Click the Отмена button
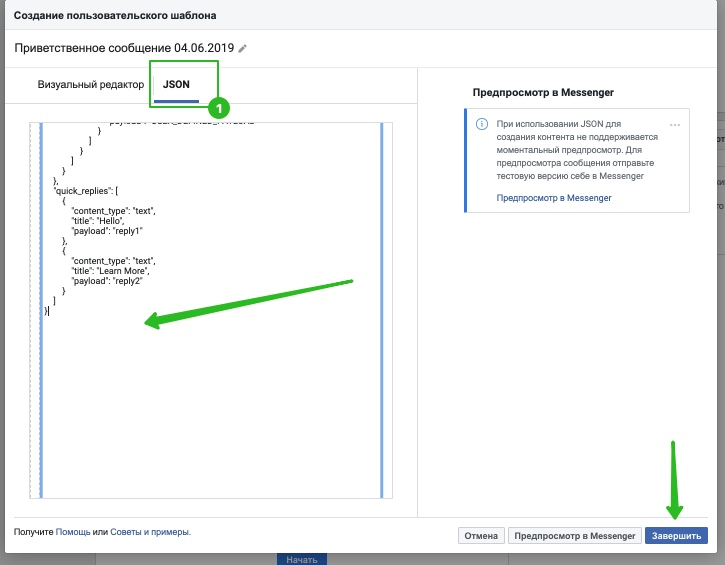Image resolution: width=725 pixels, height=565 pixels. (481, 535)
